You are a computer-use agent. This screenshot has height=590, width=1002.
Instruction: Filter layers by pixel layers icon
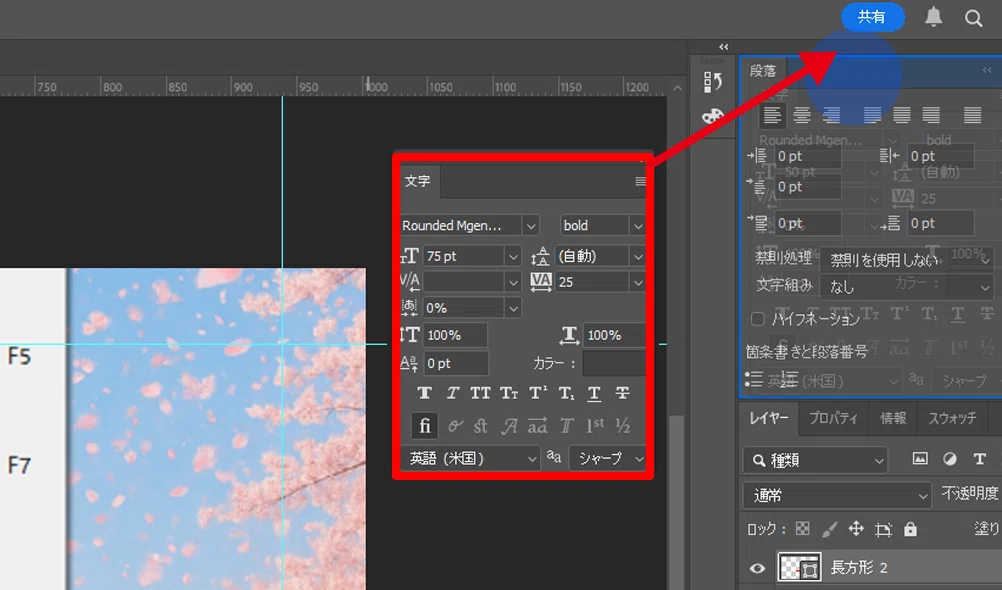point(920,458)
